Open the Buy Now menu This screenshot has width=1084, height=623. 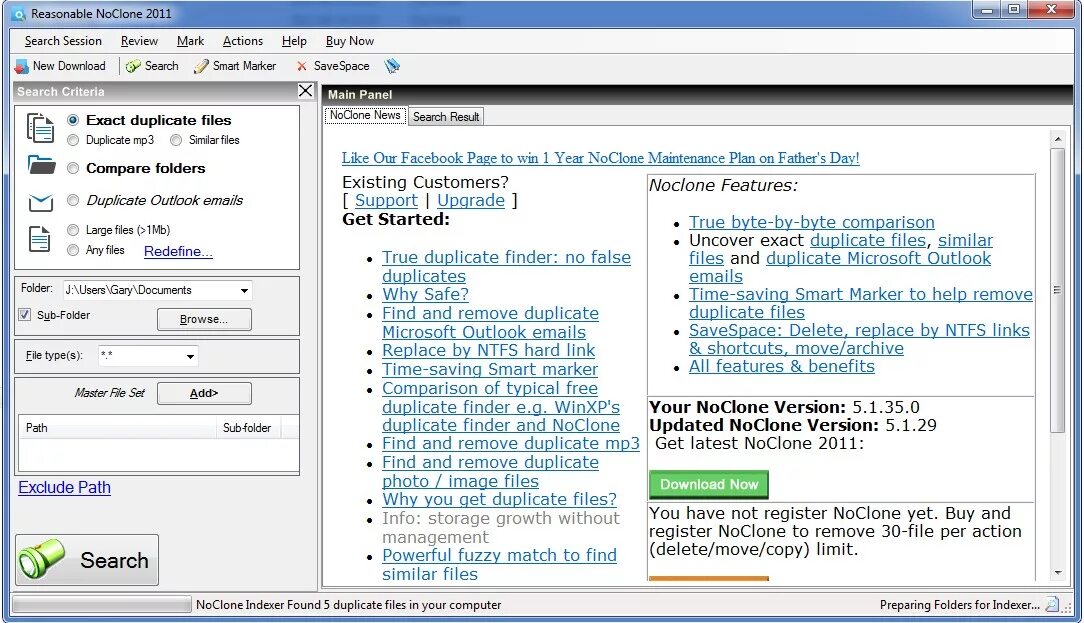(x=349, y=41)
